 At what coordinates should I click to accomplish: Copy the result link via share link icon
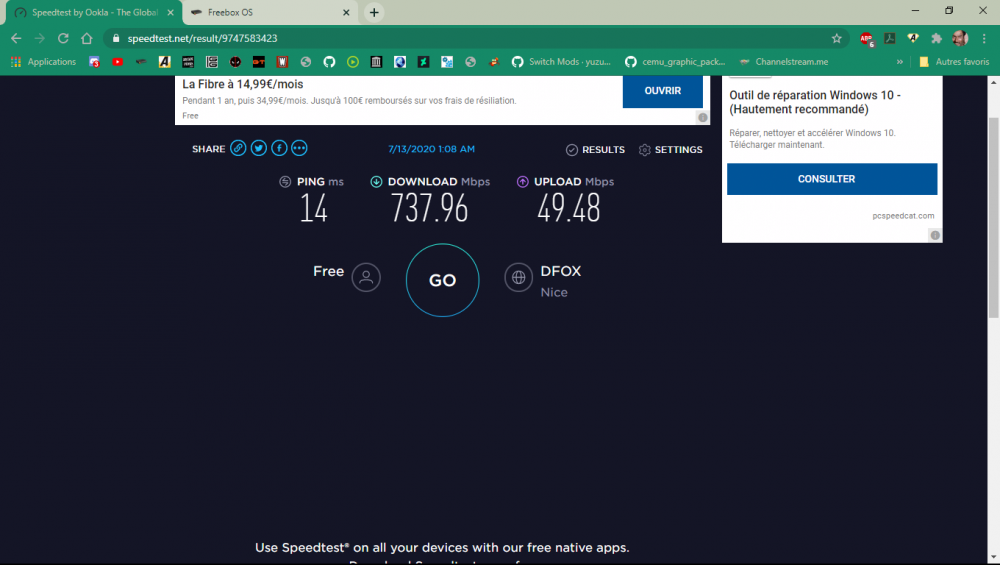point(238,149)
